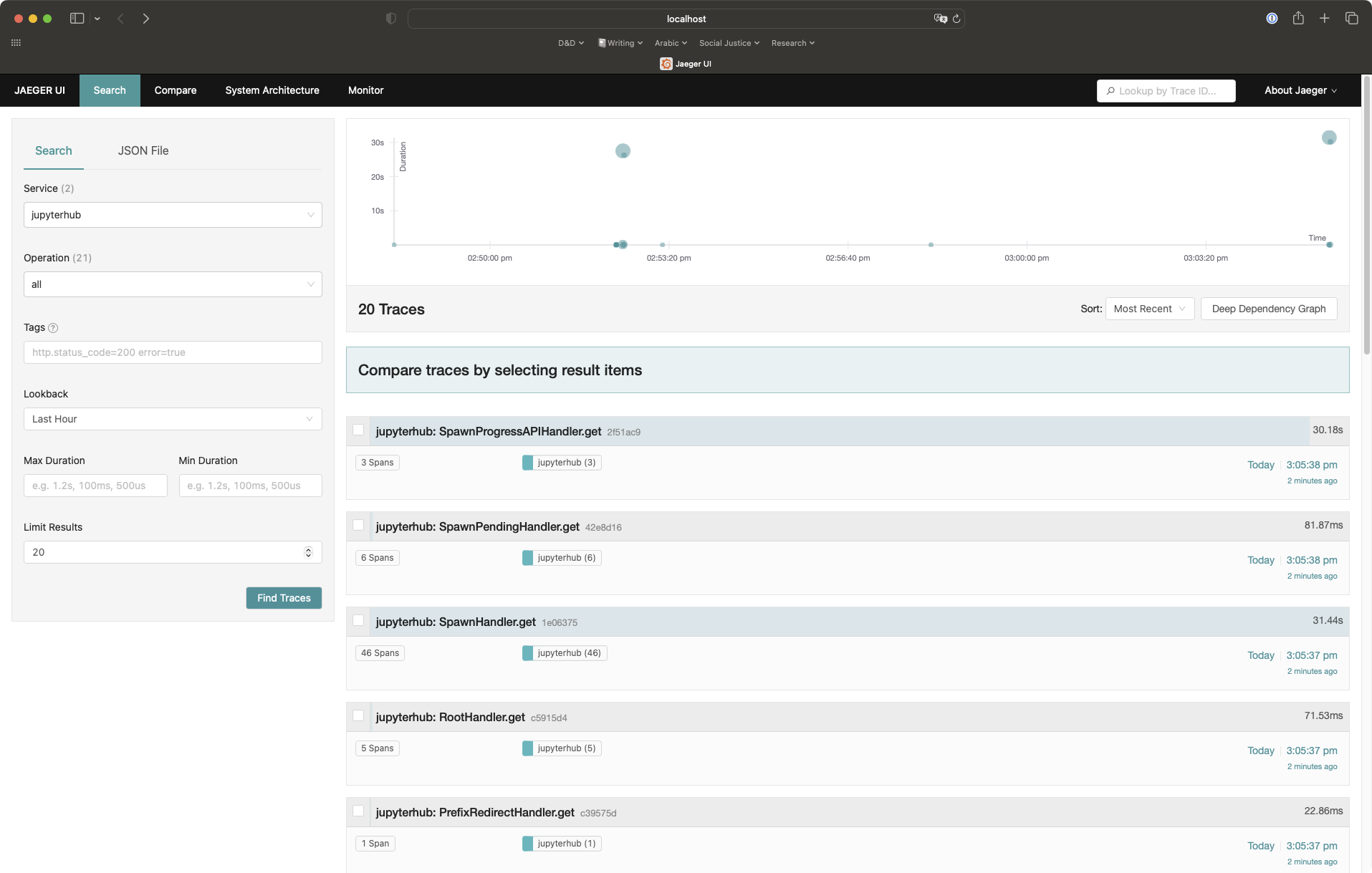1372x873 pixels.
Task: Open trace jupyterhub: RootHandler.get
Action: pos(451,717)
